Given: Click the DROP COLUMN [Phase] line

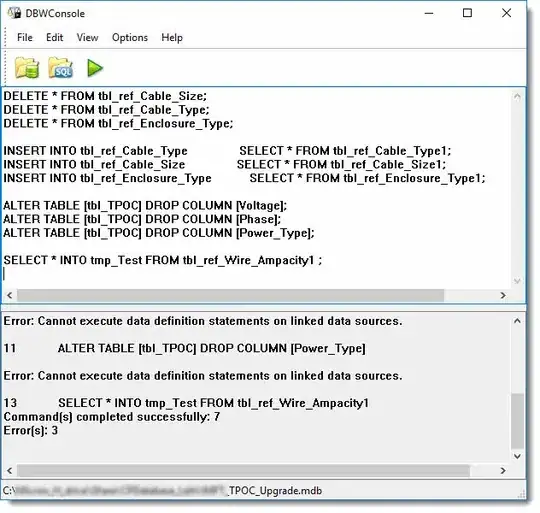Looking at the screenshot, I should (x=142, y=219).
